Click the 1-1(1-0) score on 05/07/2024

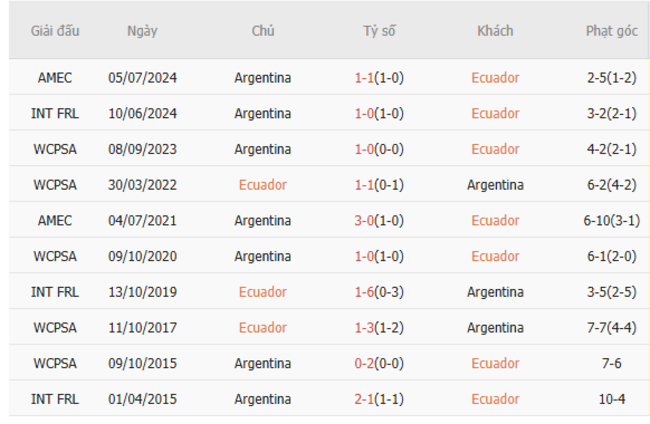coord(379,78)
